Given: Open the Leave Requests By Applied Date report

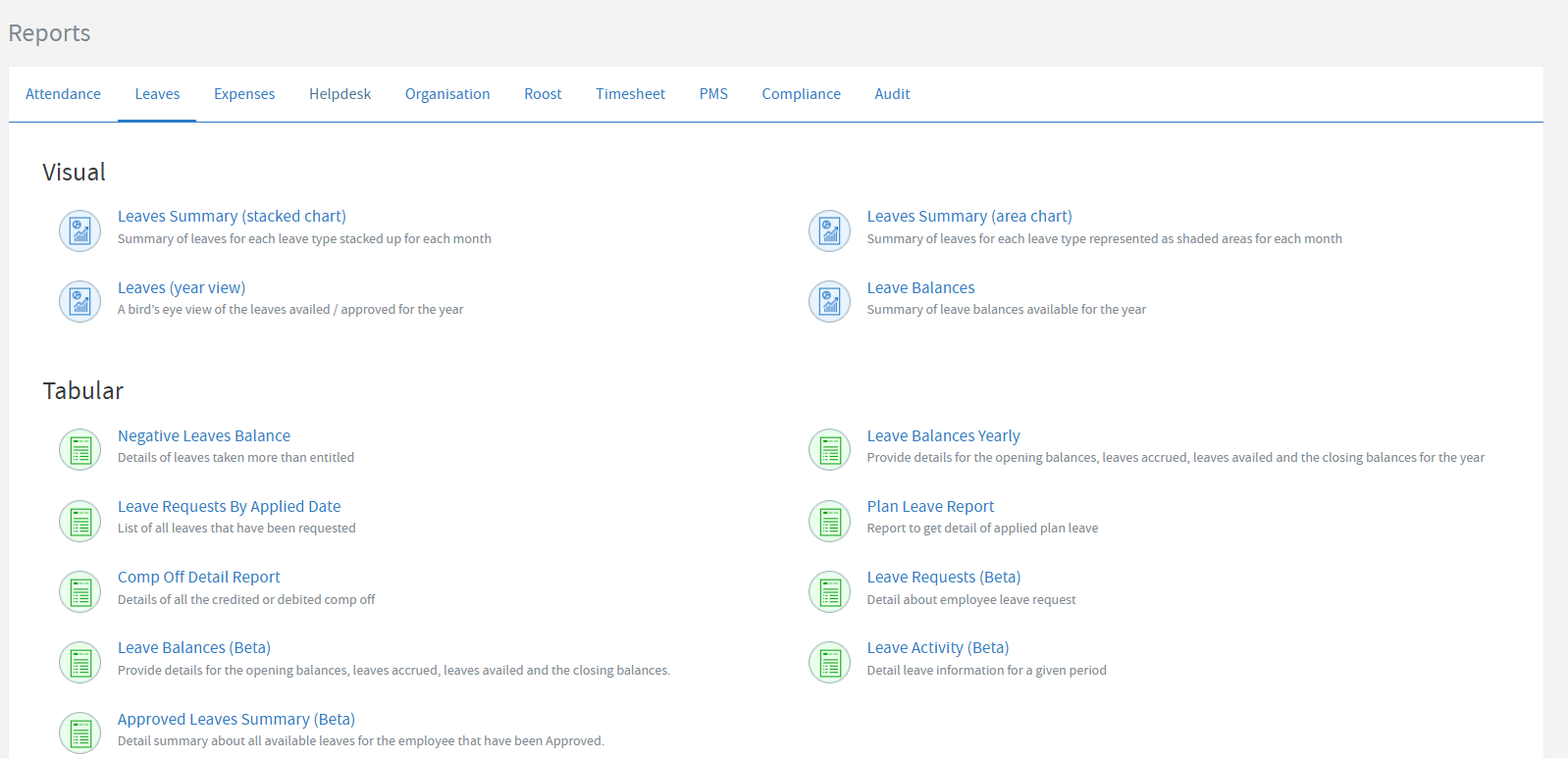Looking at the screenshot, I should pyautogui.click(x=229, y=506).
